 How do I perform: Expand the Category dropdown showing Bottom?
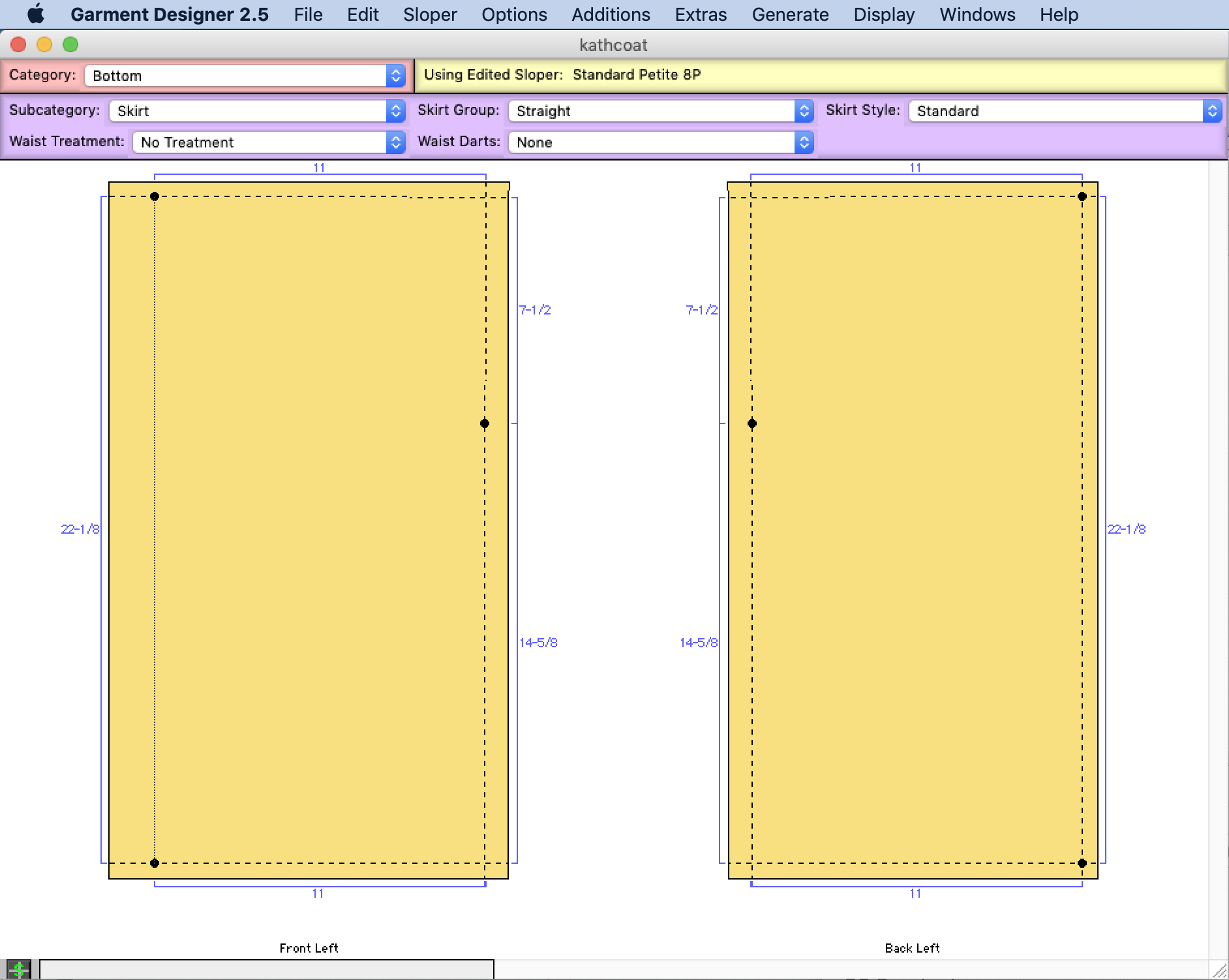coord(245,76)
